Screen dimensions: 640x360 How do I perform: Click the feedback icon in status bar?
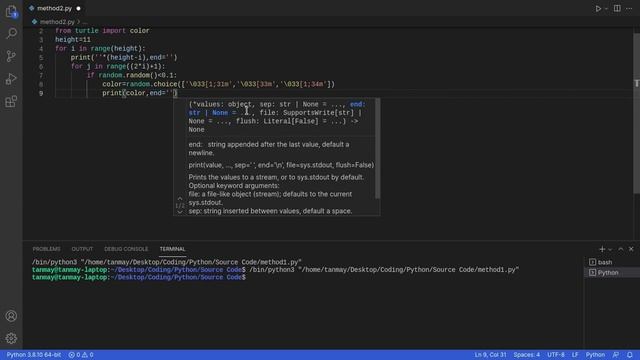click(x=616, y=355)
